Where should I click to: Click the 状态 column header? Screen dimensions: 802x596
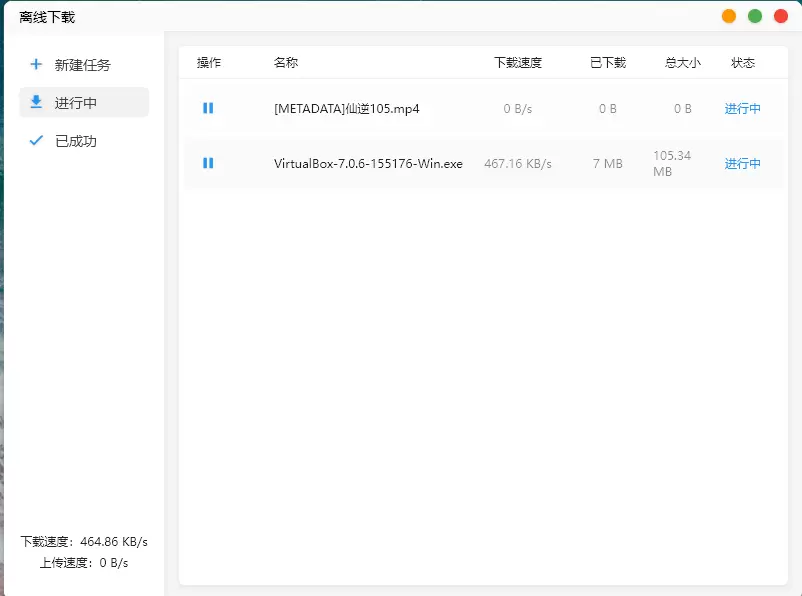[x=743, y=63]
